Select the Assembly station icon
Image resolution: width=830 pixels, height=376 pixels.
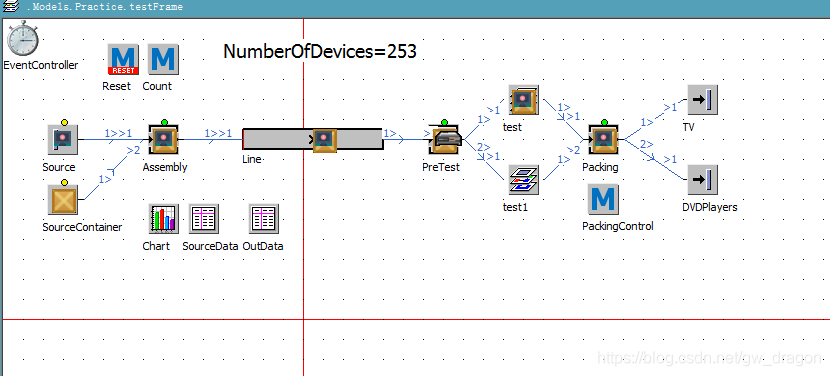tap(163, 140)
